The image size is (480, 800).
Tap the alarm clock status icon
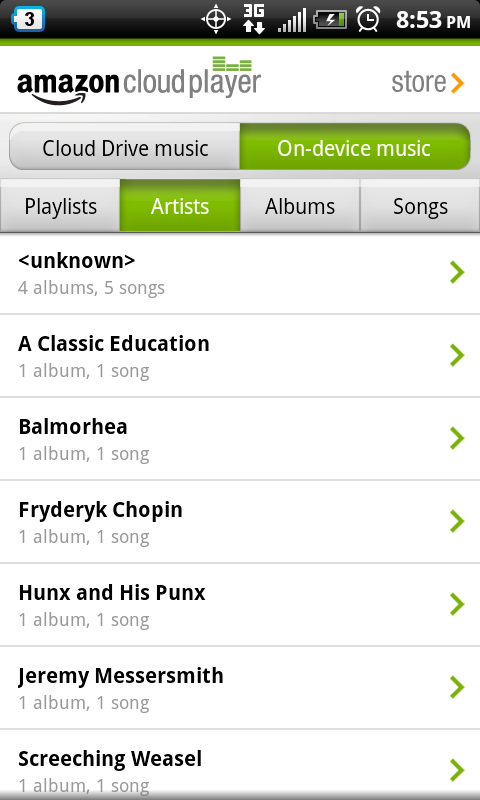coord(368,19)
